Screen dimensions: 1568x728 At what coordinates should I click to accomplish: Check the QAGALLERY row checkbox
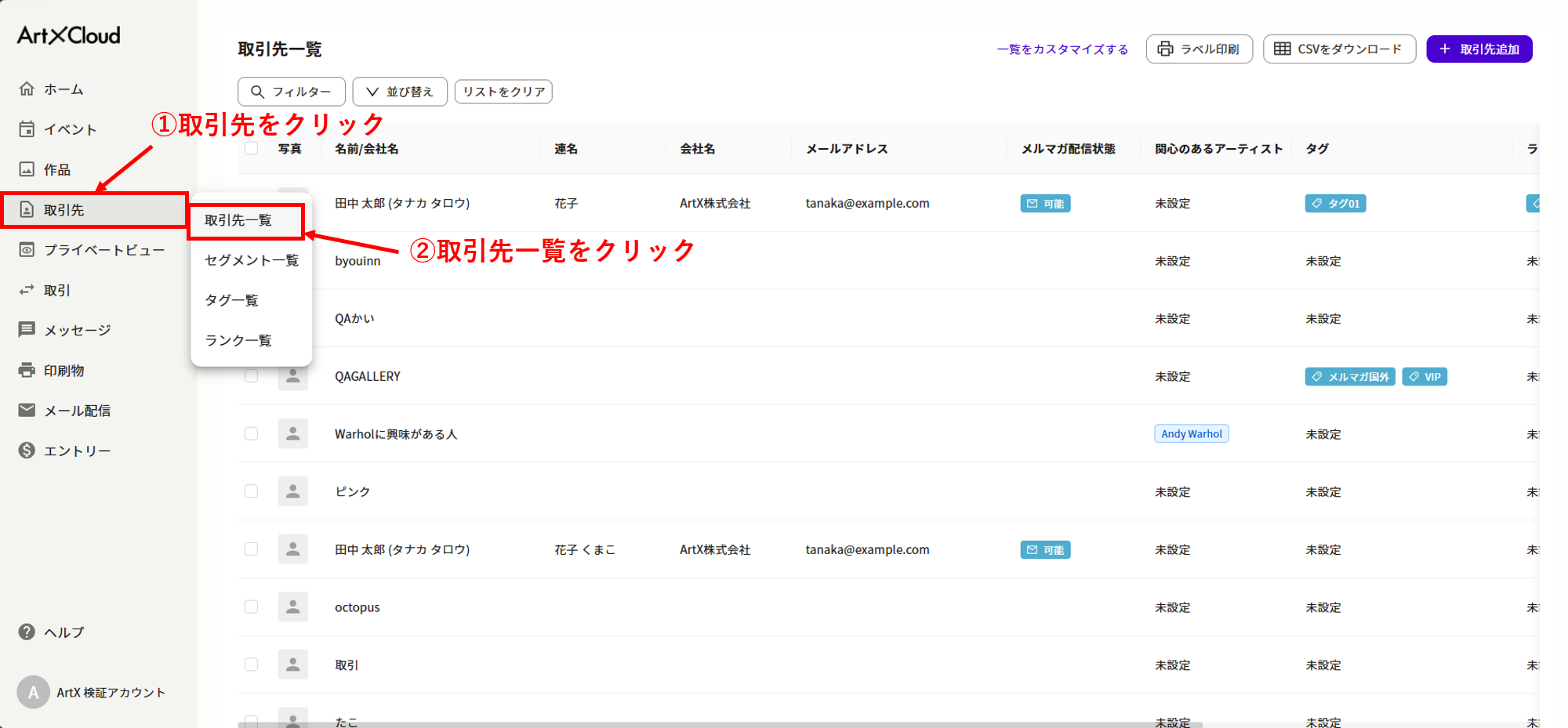[251, 376]
